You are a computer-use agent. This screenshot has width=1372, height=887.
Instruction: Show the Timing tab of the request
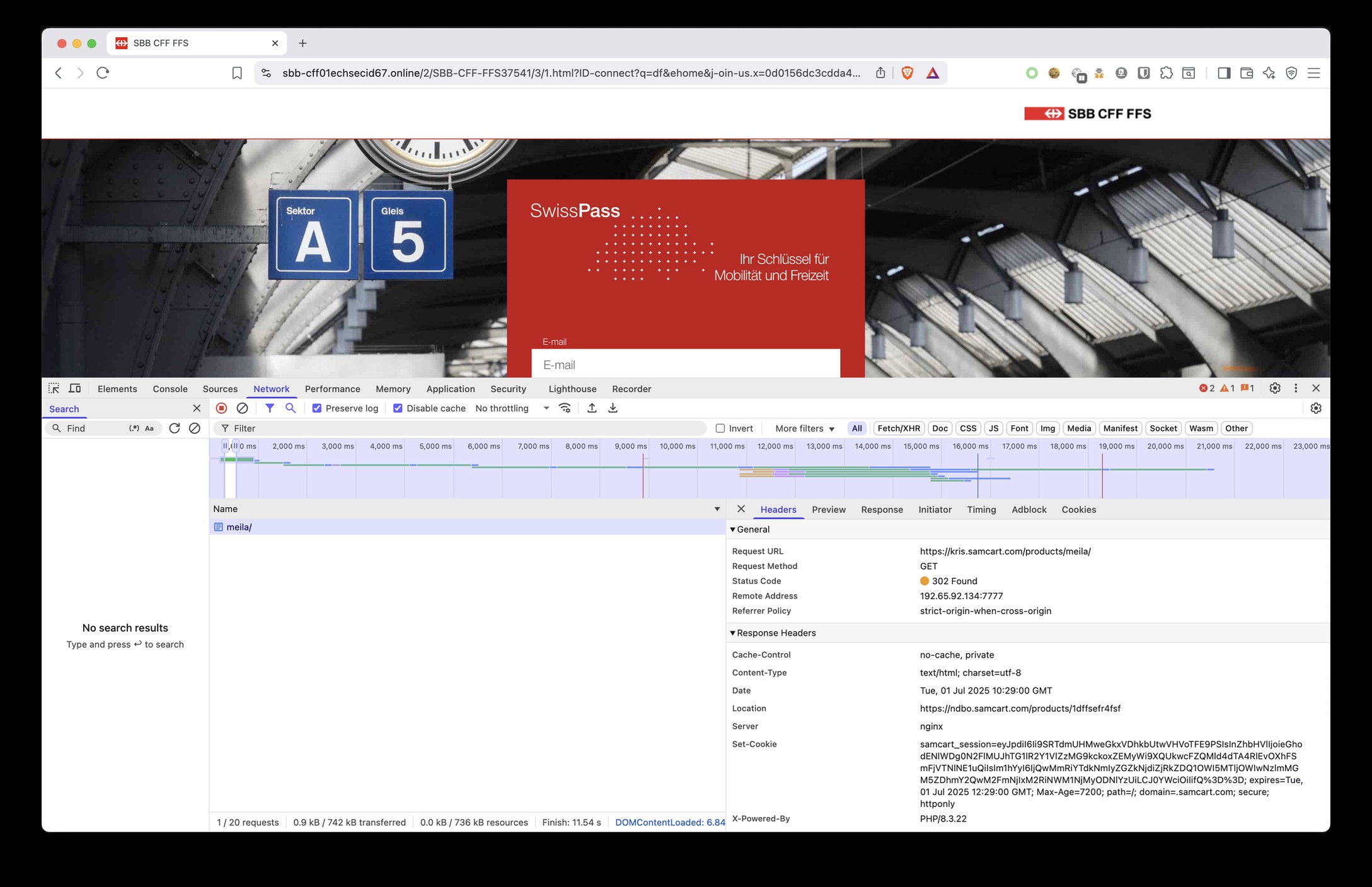pos(981,510)
